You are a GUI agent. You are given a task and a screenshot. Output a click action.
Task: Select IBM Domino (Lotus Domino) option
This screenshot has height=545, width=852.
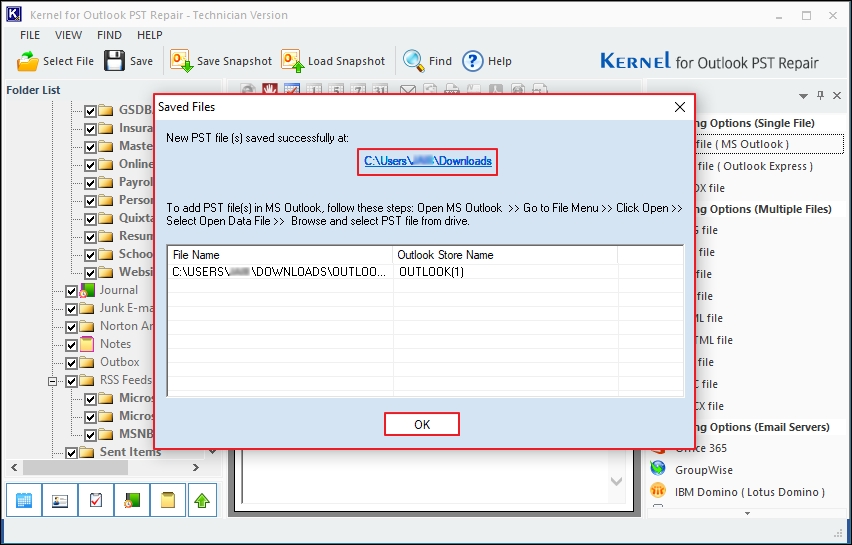[750, 492]
